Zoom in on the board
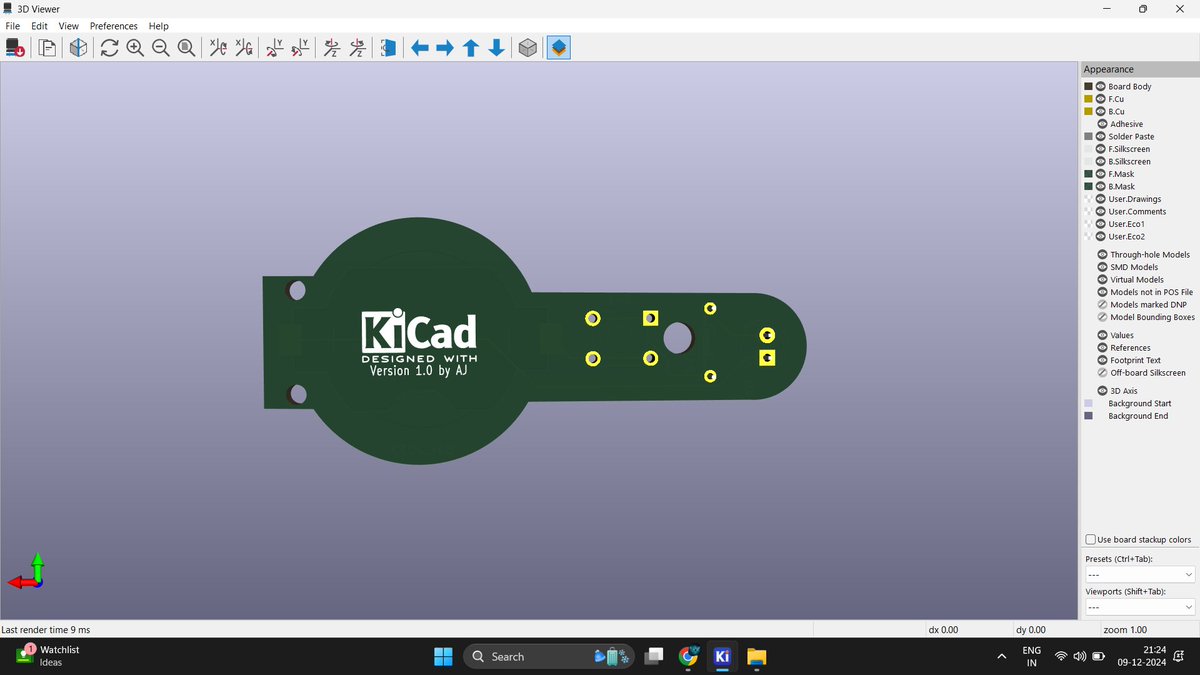The width and height of the screenshot is (1200, 675). 135,47
